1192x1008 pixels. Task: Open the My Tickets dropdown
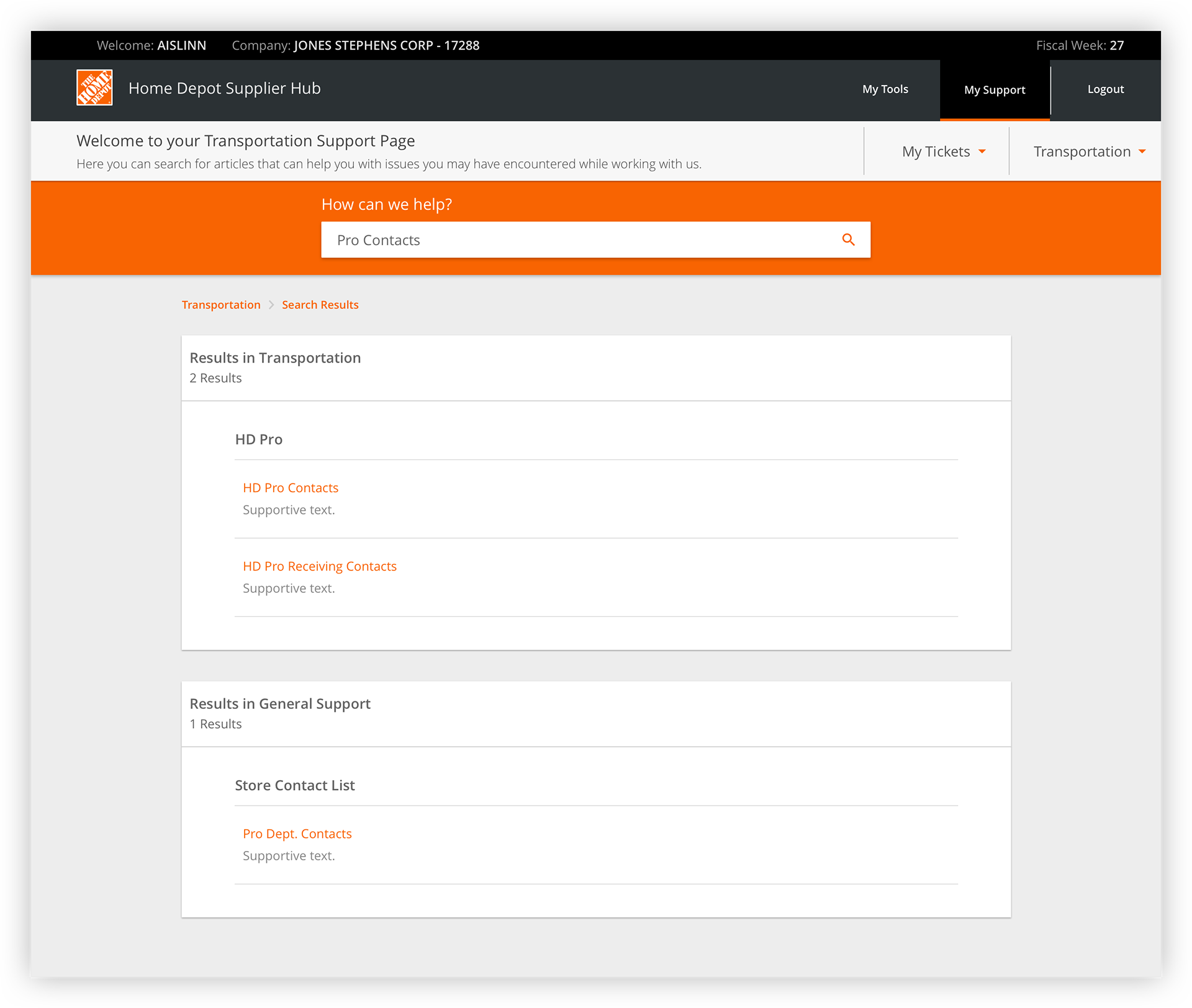[944, 151]
